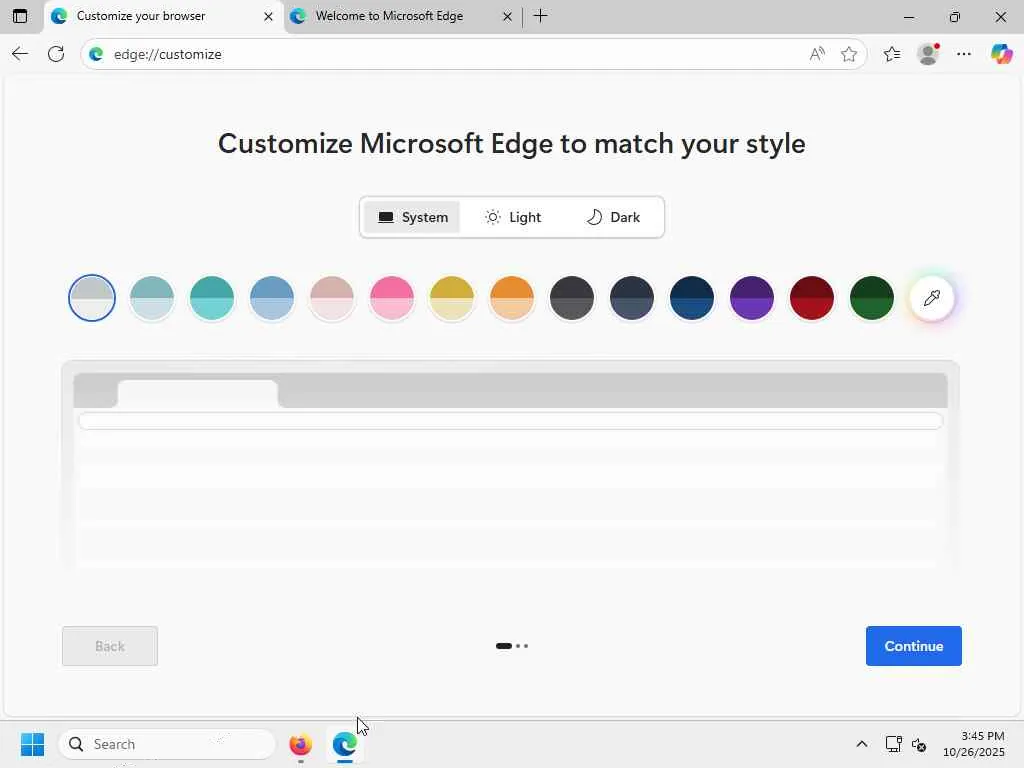Add this page to favorites star
Viewport: 1024px width, 768px height.
click(848, 54)
